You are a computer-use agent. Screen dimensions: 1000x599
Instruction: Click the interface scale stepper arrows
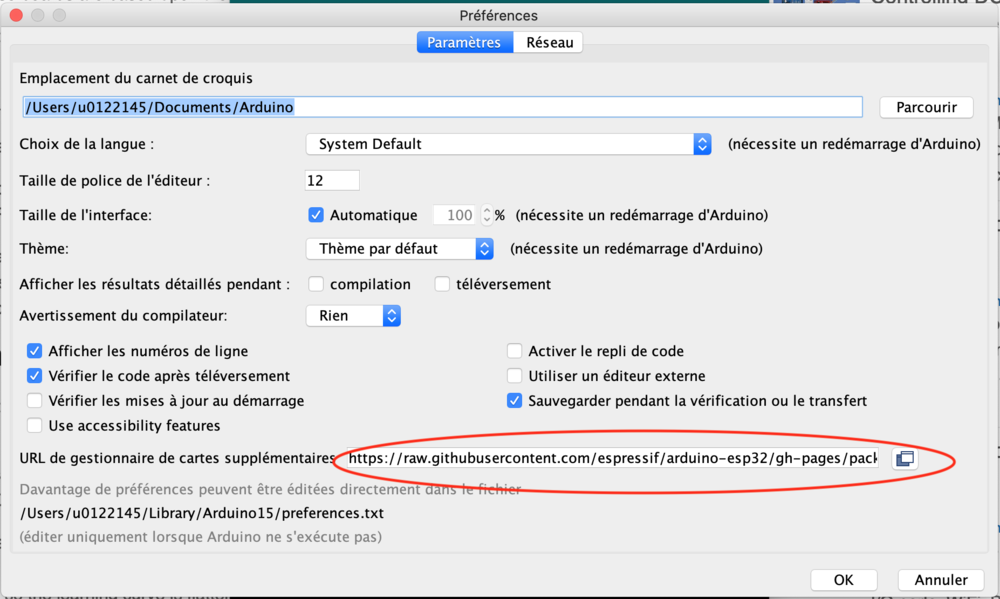(x=487, y=215)
